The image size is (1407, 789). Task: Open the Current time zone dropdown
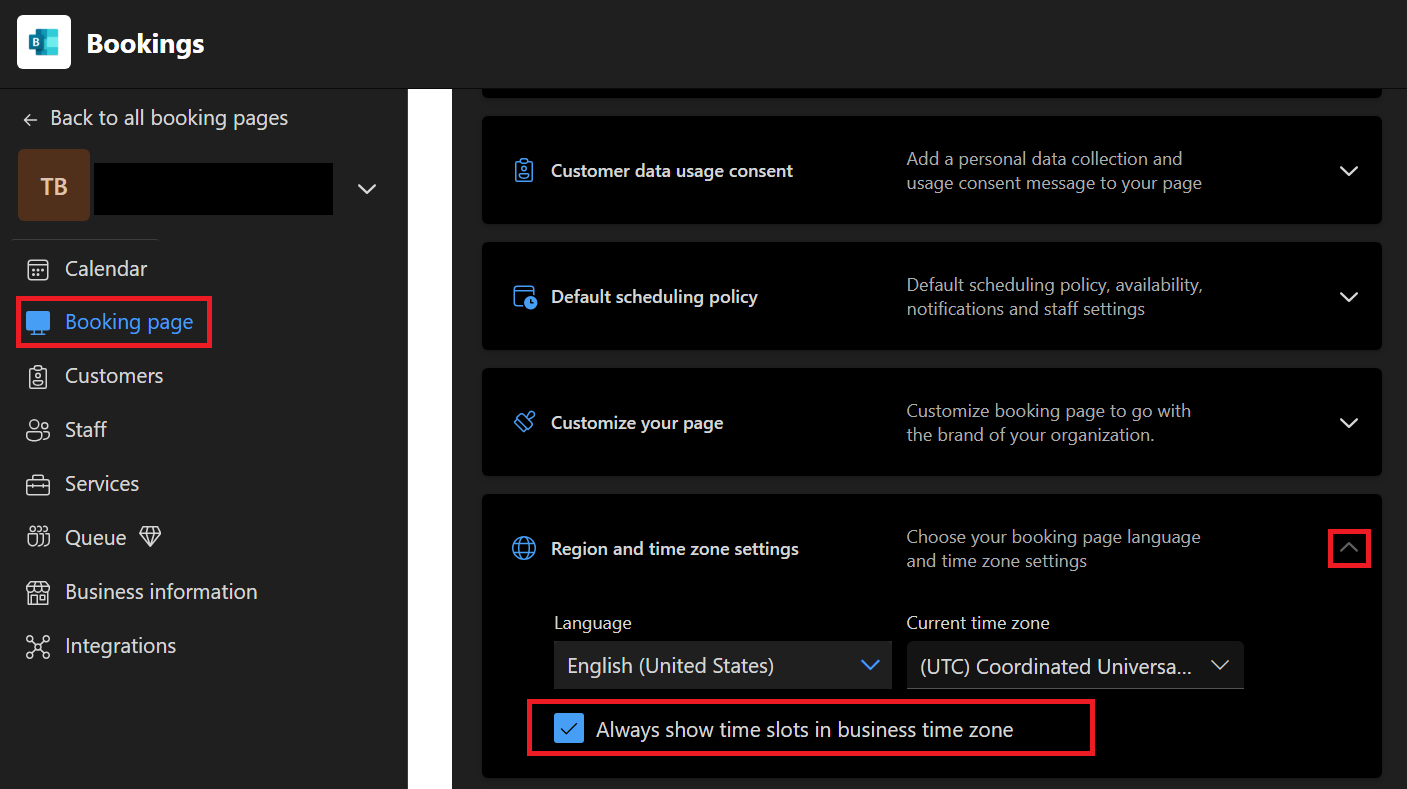[1075, 665]
